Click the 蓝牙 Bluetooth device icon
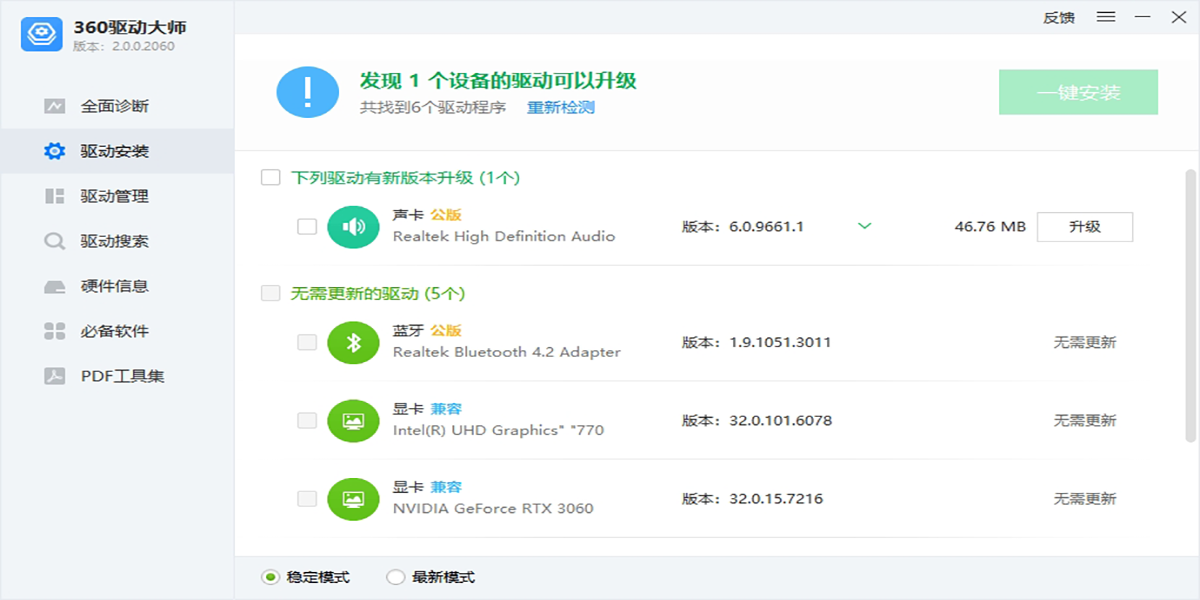 (x=353, y=343)
